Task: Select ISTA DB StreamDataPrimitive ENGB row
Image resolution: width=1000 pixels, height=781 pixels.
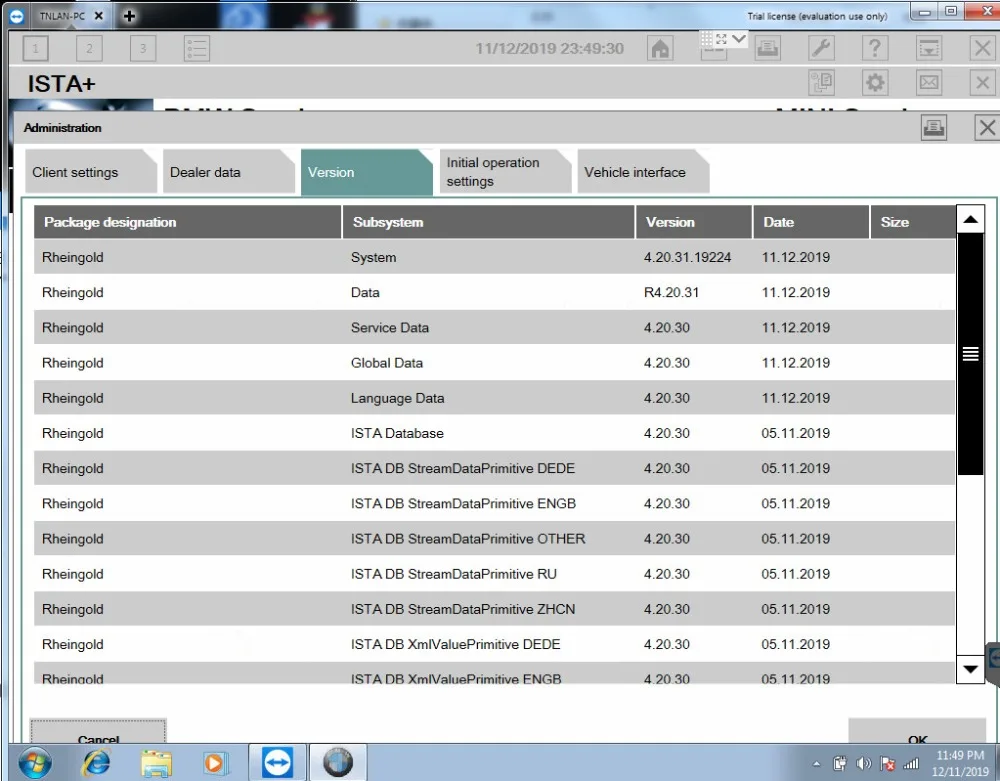Action: pyautogui.click(x=494, y=504)
